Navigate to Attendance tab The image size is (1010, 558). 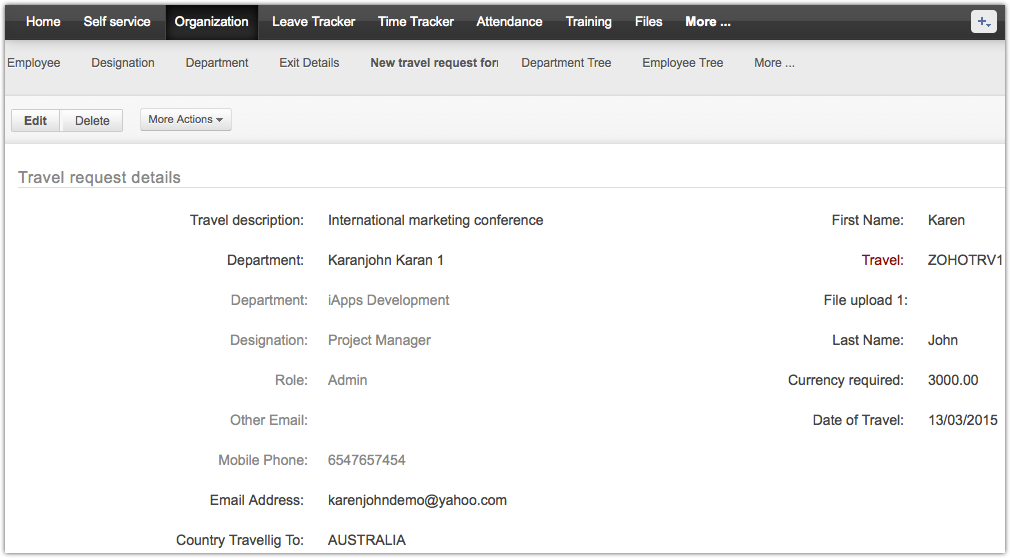509,22
